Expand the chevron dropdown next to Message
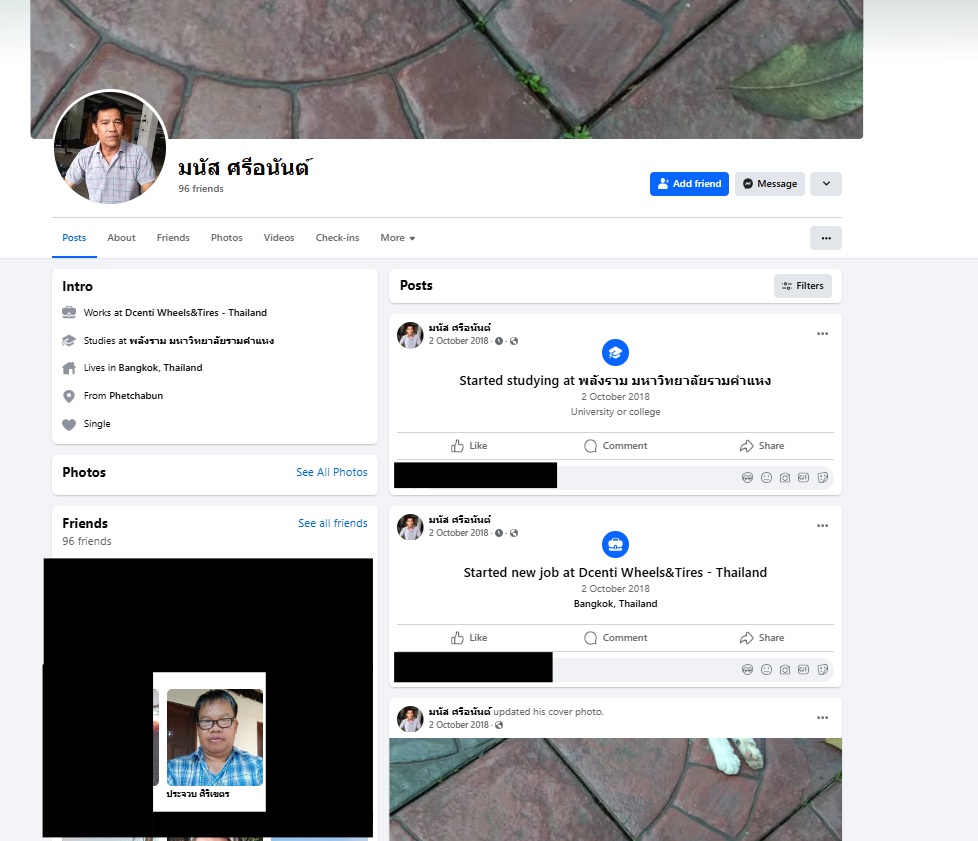This screenshot has height=841, width=978. (x=825, y=184)
